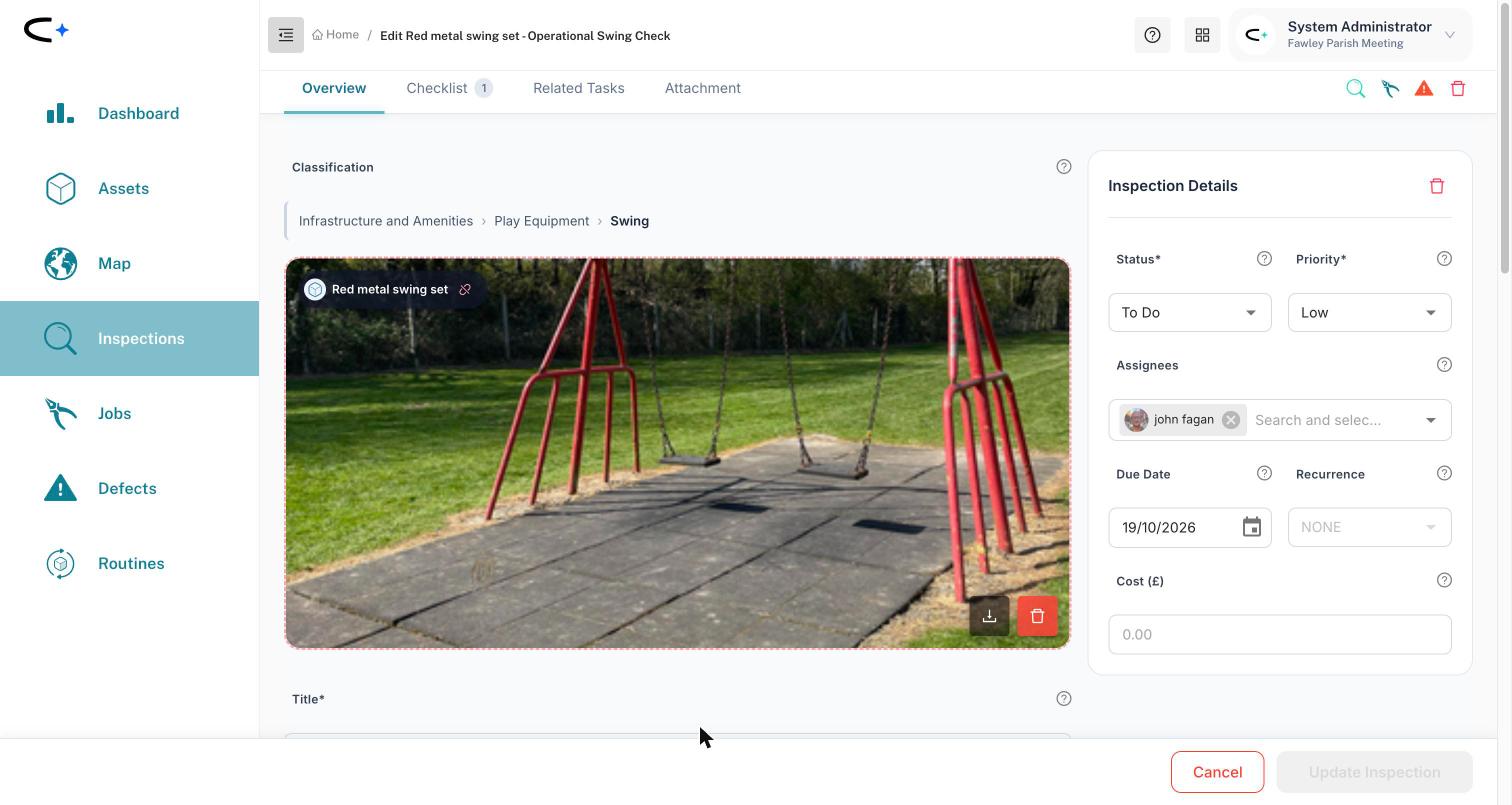Open the Recurrence dropdown showing NONE
1512x805 pixels.
click(1370, 527)
